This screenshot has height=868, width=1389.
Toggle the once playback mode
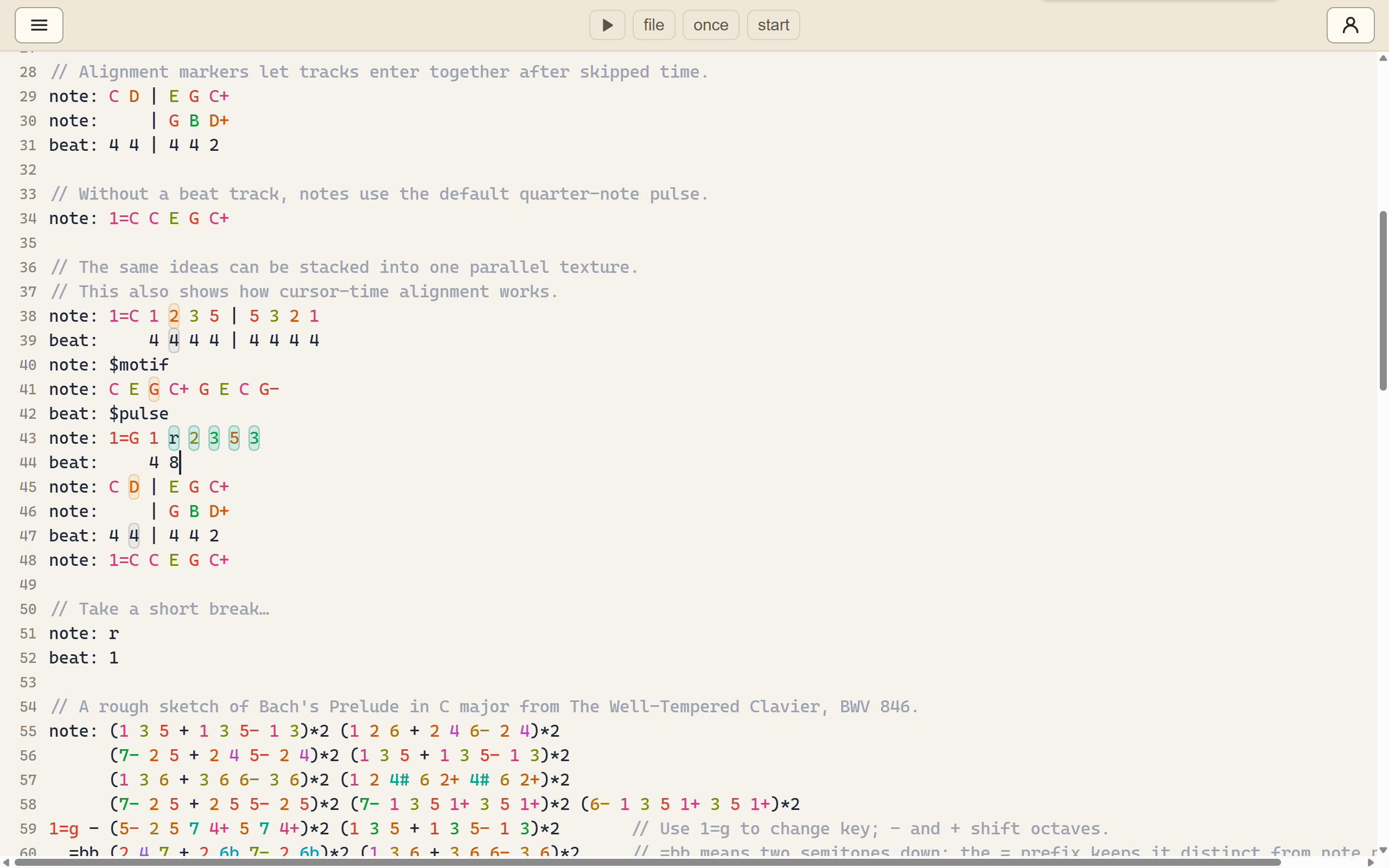(x=711, y=25)
